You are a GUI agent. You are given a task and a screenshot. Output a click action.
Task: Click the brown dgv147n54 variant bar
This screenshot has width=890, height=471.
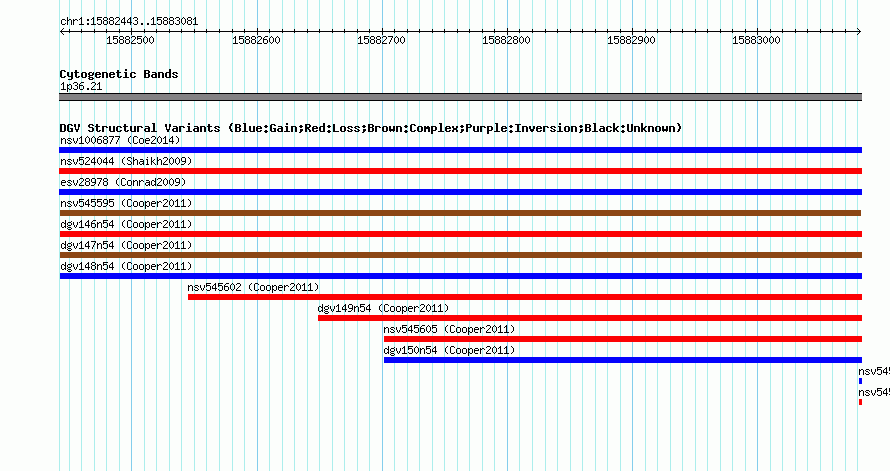[x=460, y=255]
